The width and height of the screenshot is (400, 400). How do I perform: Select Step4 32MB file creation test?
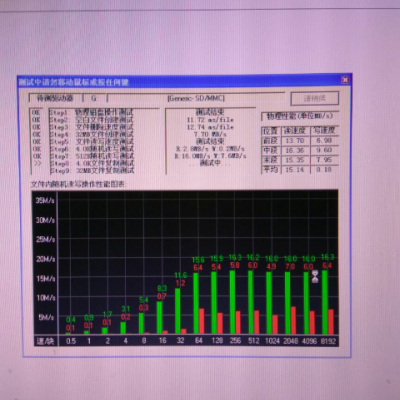coord(92,134)
